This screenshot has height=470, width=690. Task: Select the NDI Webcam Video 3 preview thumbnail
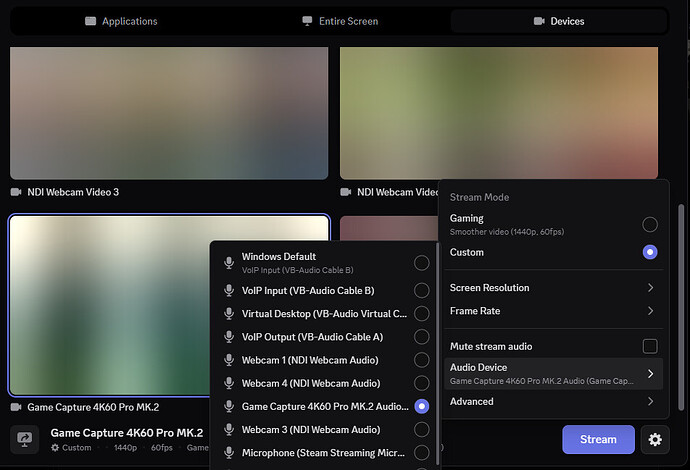pyautogui.click(x=169, y=113)
